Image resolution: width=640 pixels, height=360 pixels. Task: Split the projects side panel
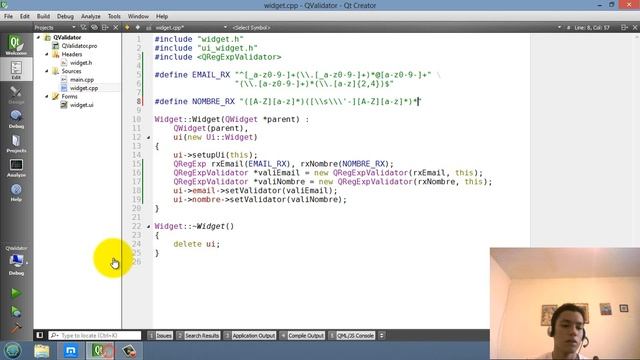pyautogui.click(x=105, y=27)
